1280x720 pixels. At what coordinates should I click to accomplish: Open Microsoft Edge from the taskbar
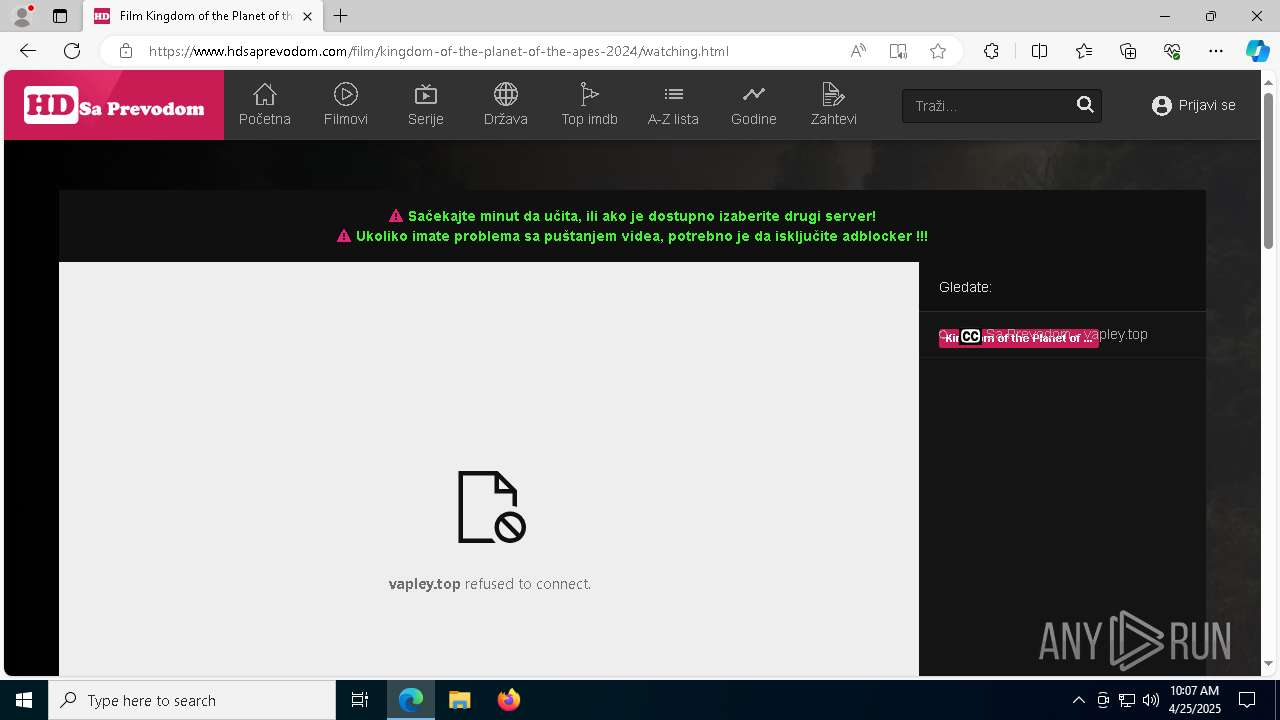point(411,700)
